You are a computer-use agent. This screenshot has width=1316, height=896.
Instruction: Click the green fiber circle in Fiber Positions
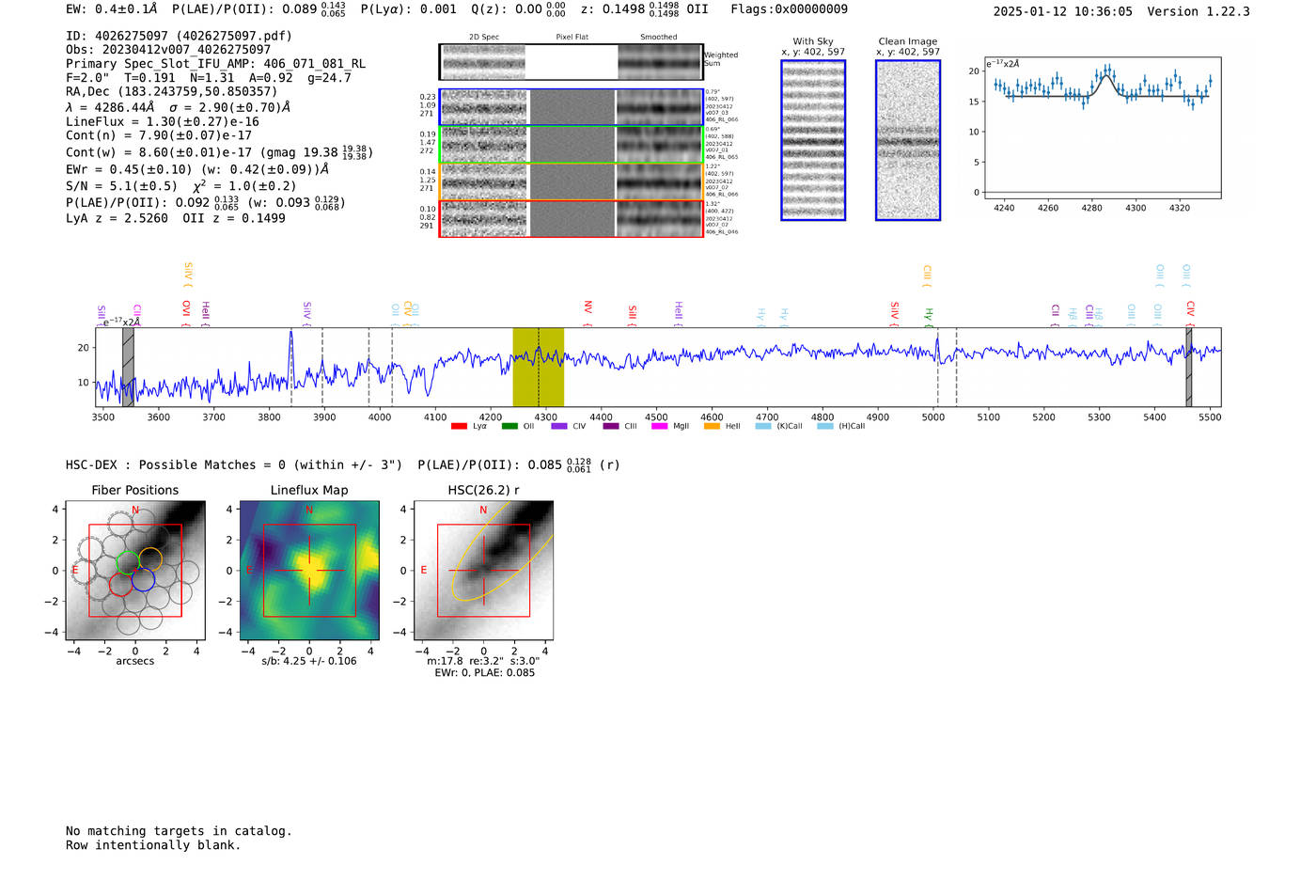(x=128, y=562)
